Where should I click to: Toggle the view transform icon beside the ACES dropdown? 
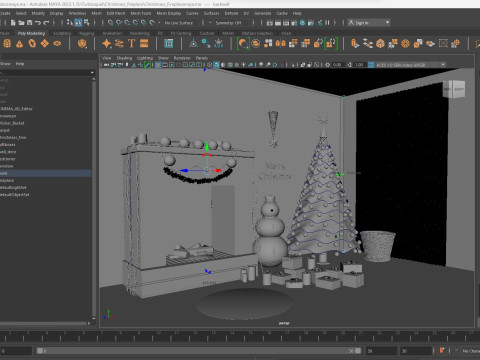click(x=371, y=65)
